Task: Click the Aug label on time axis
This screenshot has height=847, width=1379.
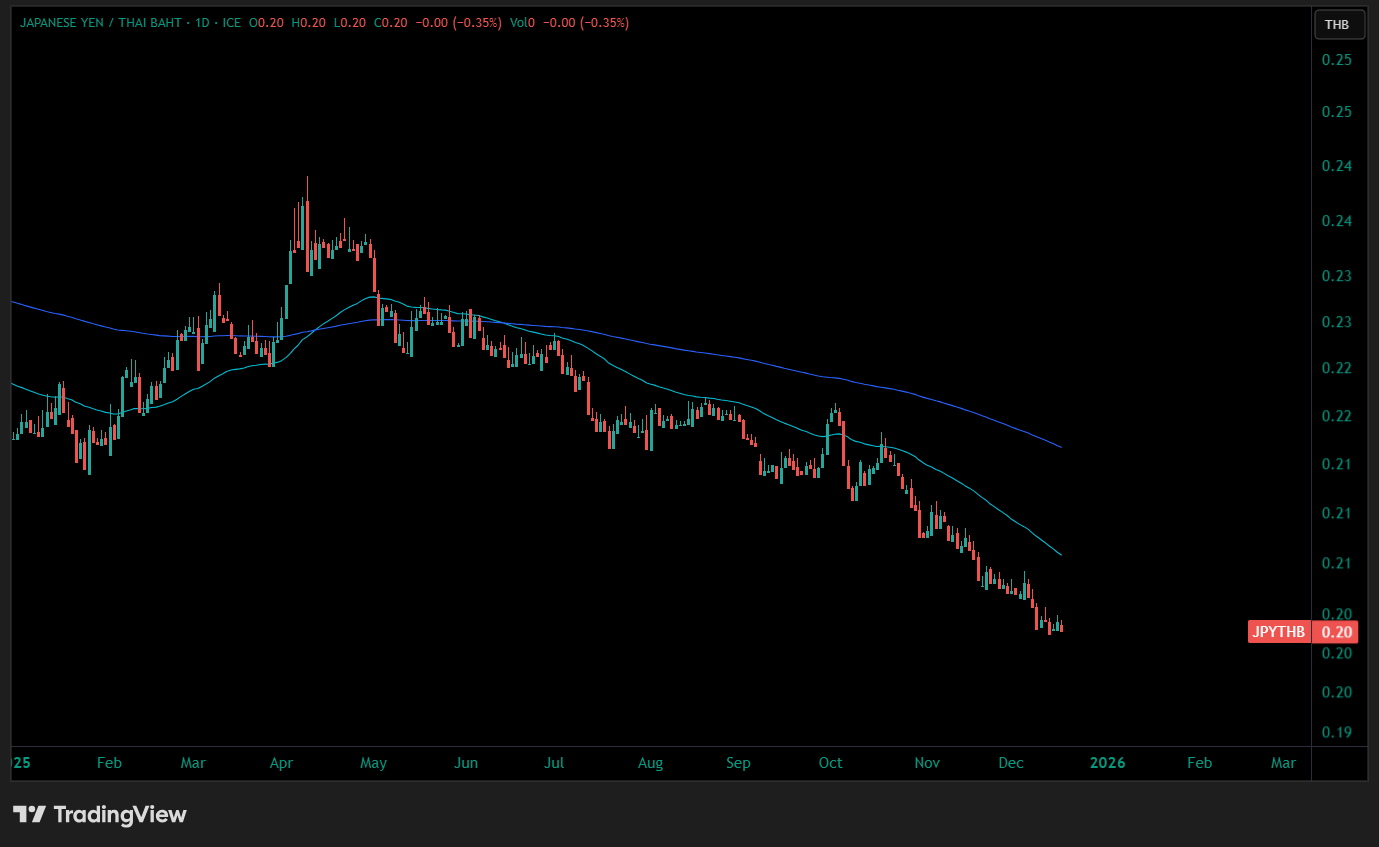Action: pos(650,763)
